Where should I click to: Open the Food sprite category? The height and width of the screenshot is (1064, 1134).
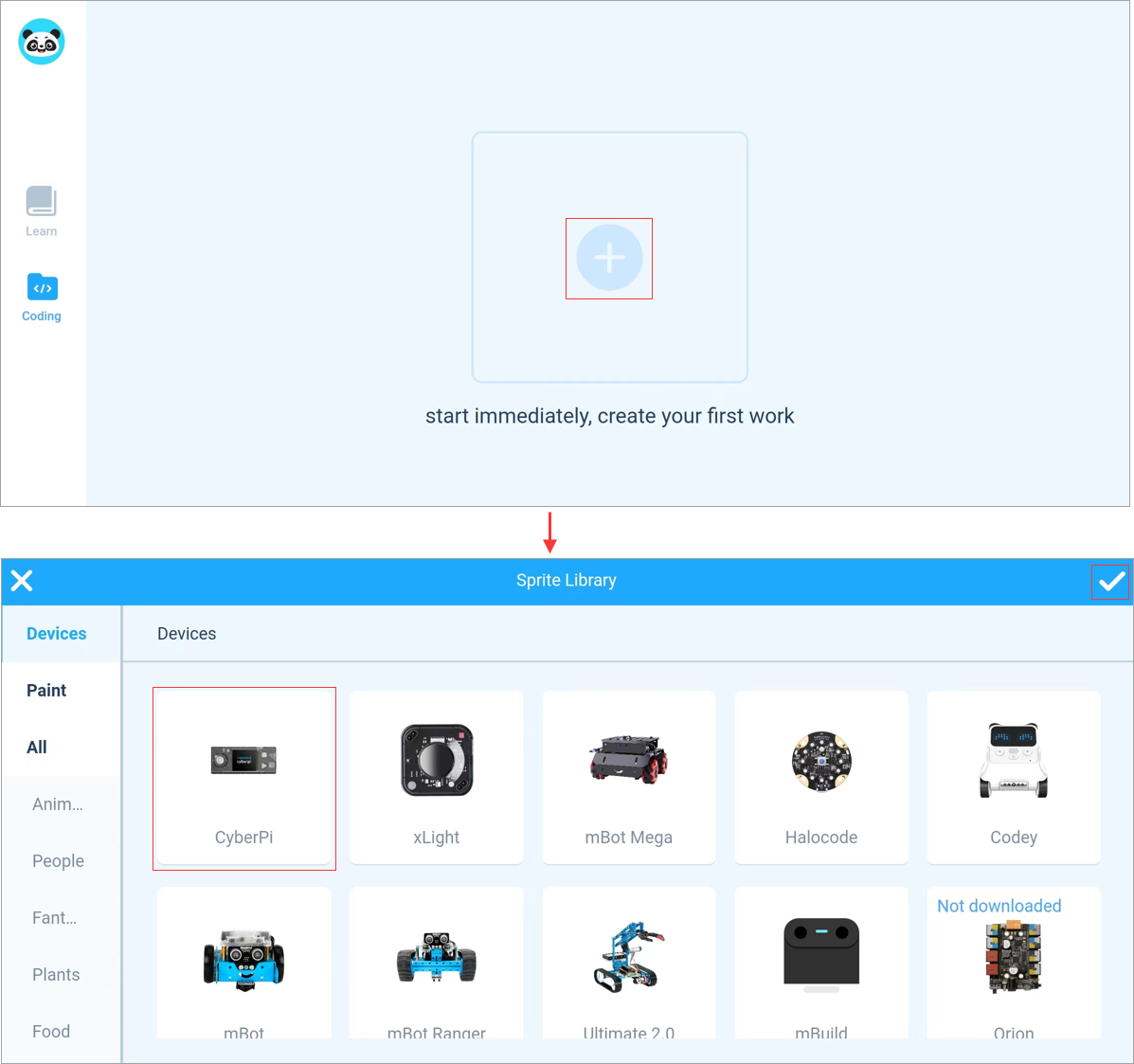tap(61, 1032)
